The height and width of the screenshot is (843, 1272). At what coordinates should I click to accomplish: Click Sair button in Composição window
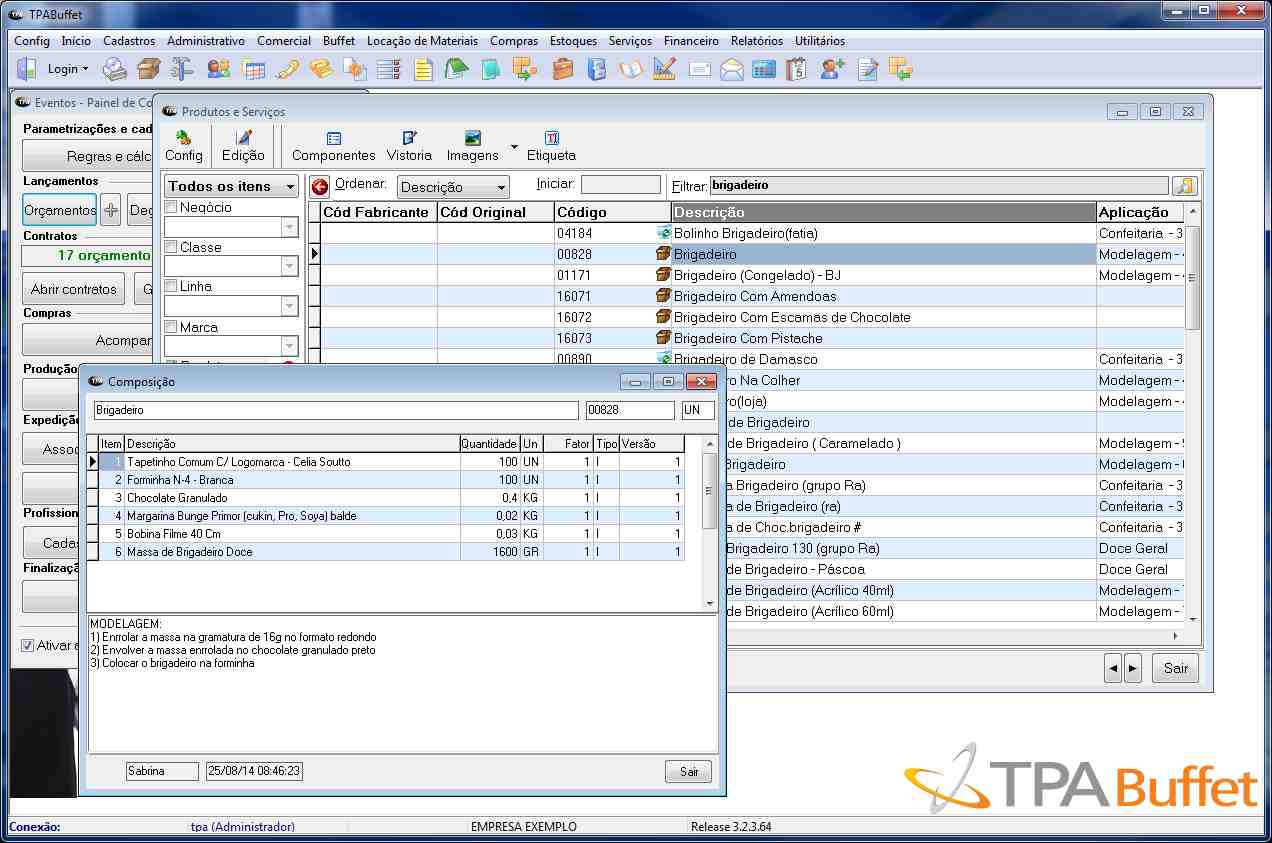pos(689,772)
